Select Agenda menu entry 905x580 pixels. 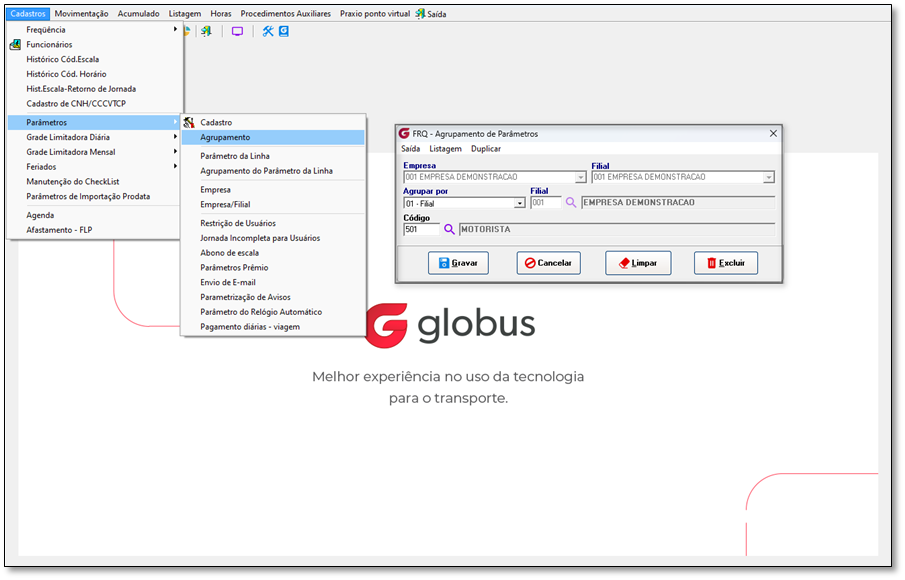point(95,215)
